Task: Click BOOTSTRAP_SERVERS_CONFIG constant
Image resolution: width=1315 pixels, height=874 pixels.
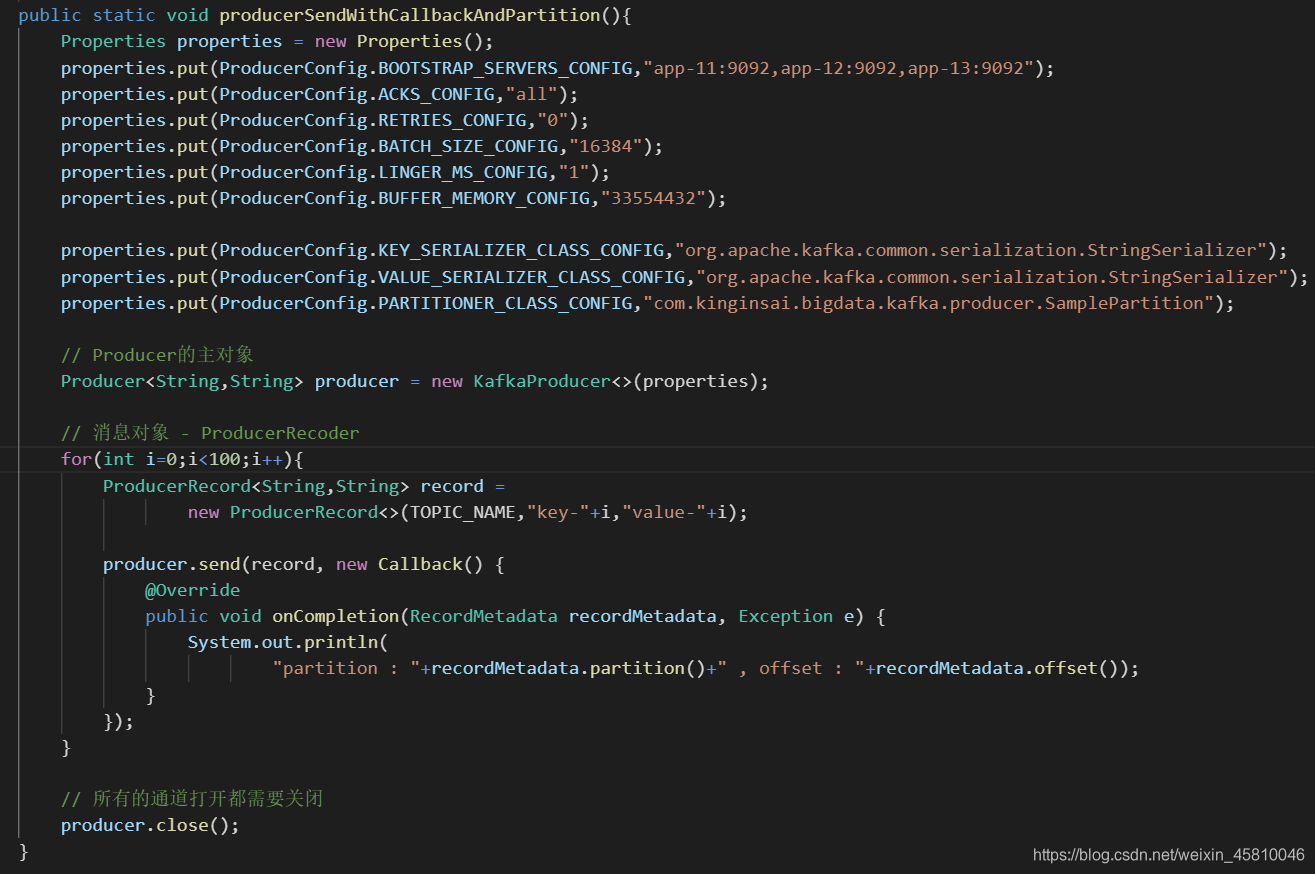Action: click(505, 68)
